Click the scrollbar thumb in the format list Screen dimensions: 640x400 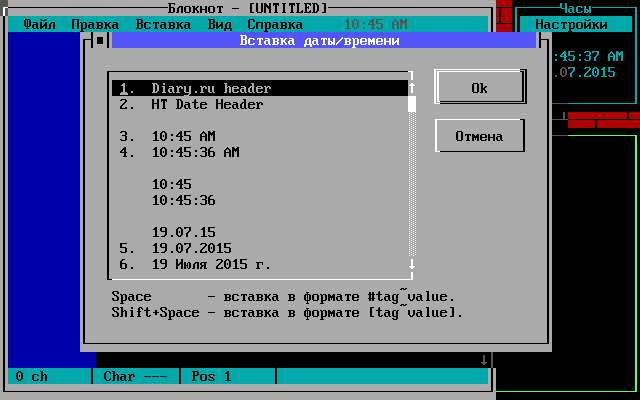[412, 104]
